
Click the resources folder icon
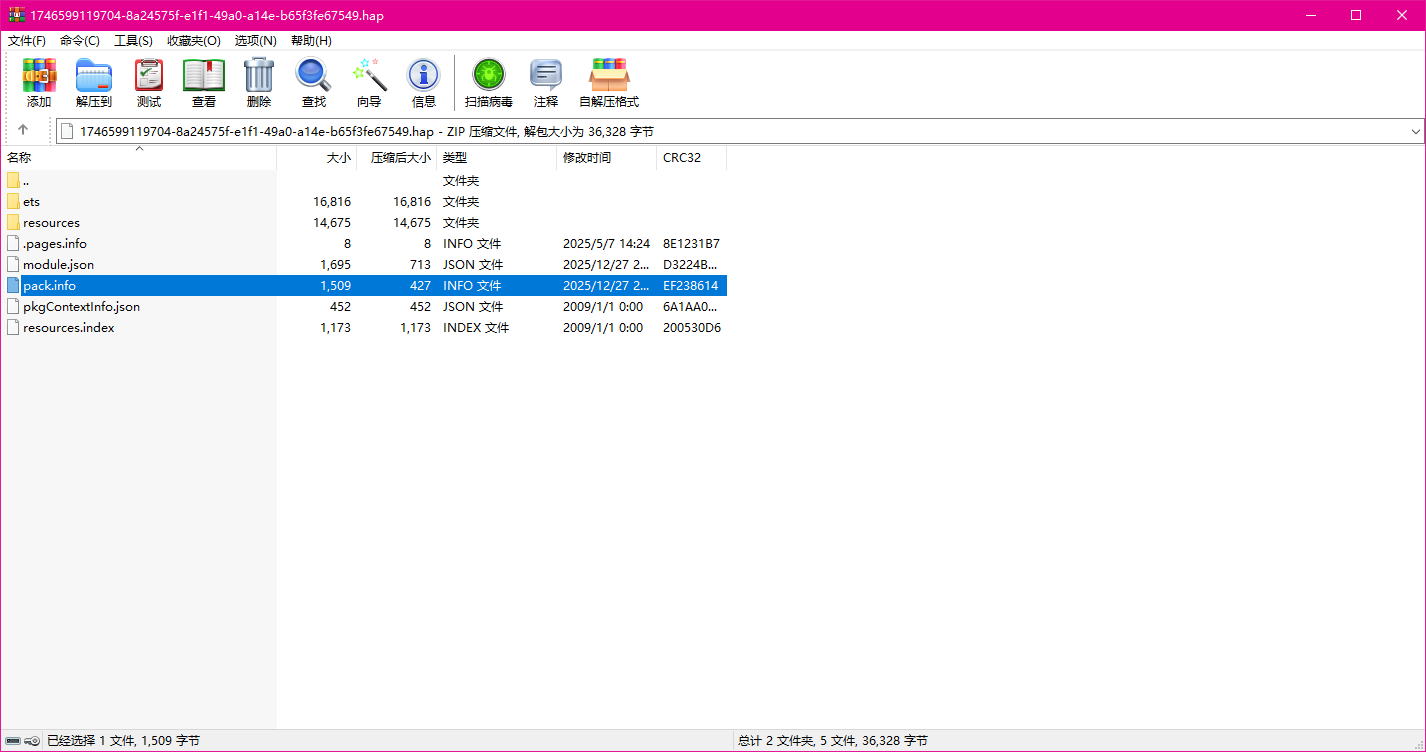13,222
